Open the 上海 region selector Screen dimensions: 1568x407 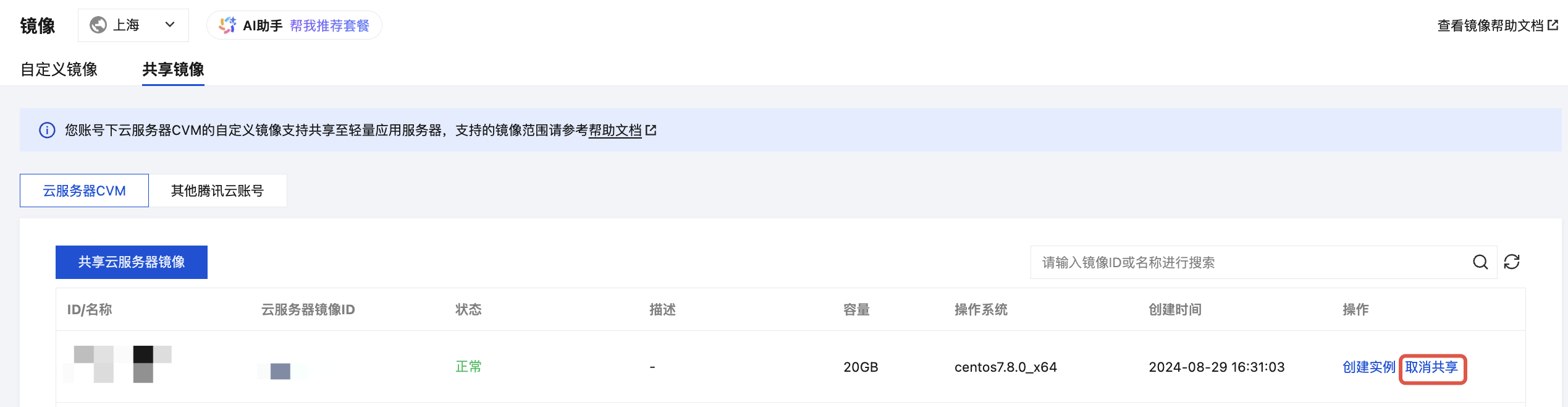(x=133, y=25)
